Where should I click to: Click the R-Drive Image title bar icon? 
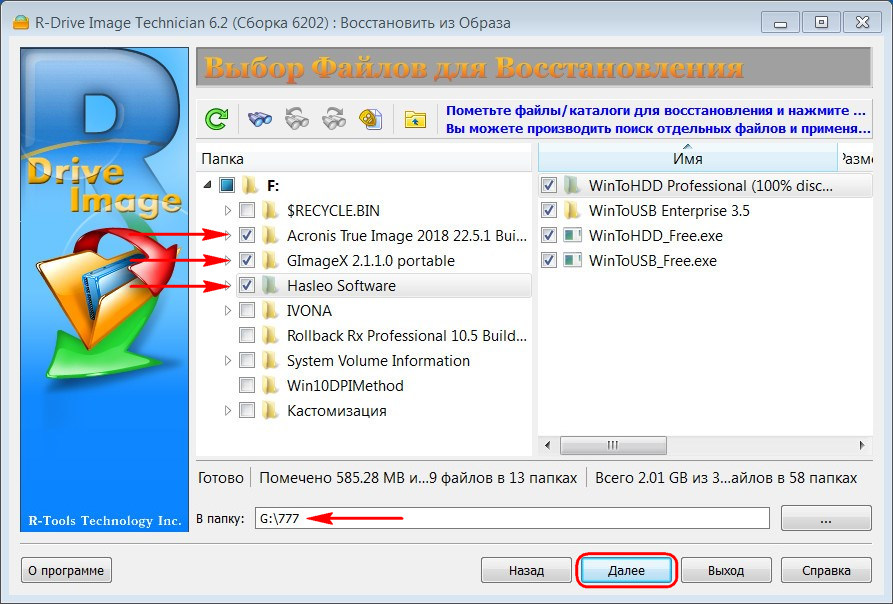[21, 23]
